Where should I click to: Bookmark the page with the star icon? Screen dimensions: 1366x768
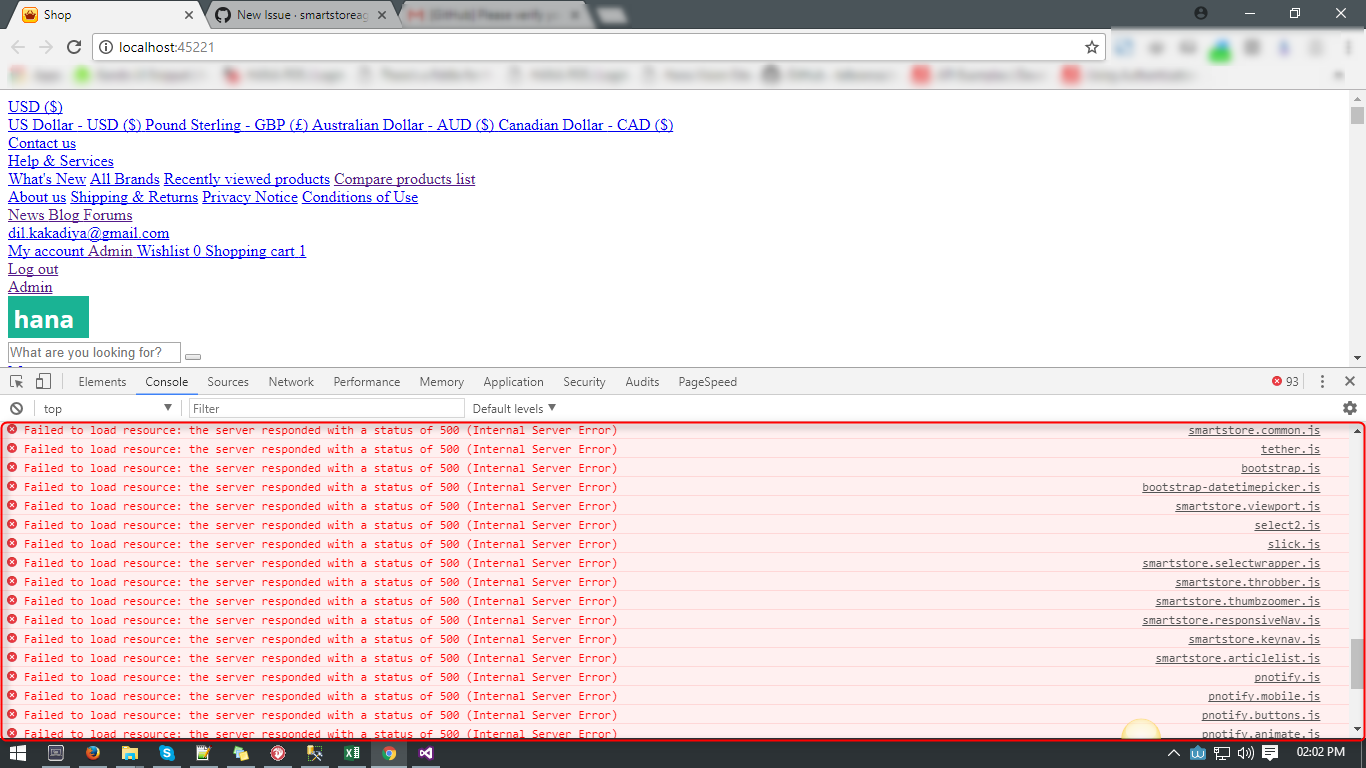click(1092, 46)
